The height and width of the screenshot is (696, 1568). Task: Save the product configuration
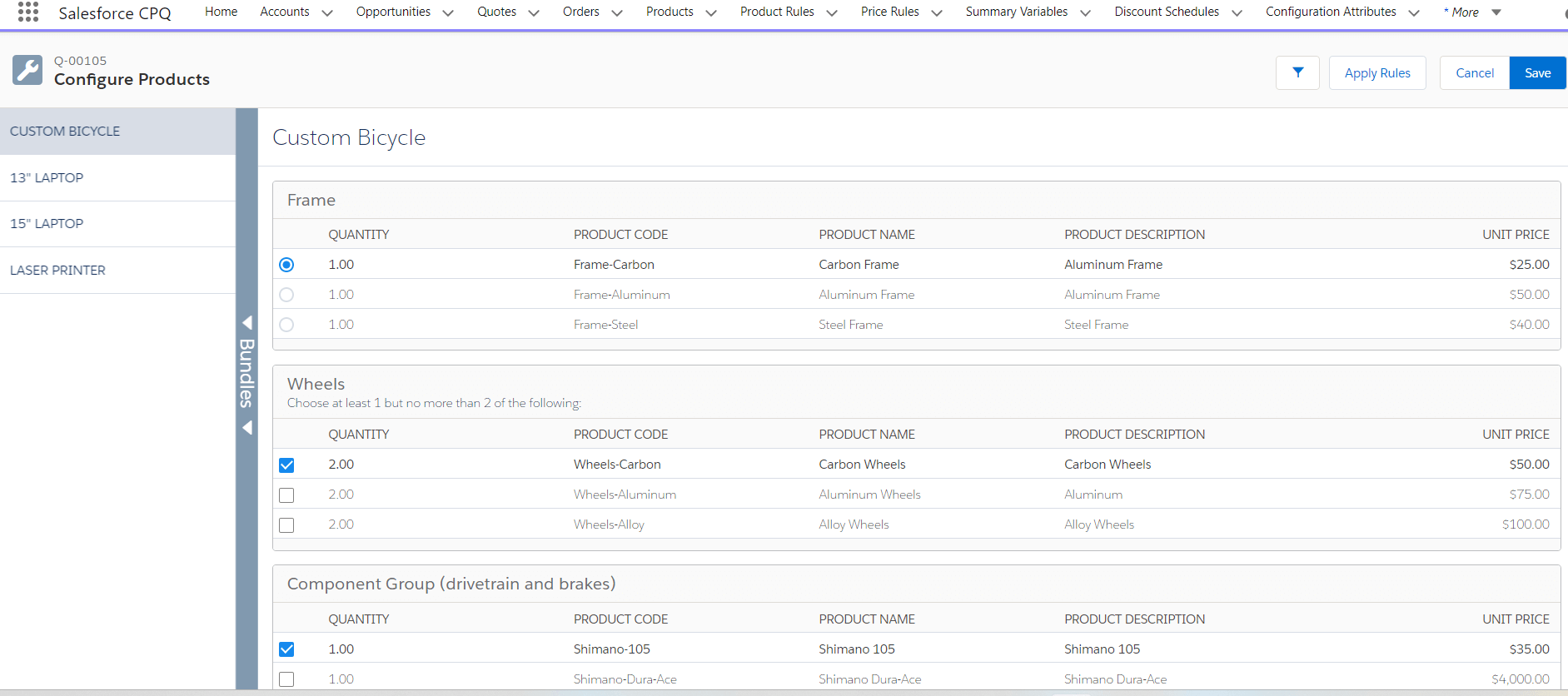1537,73
